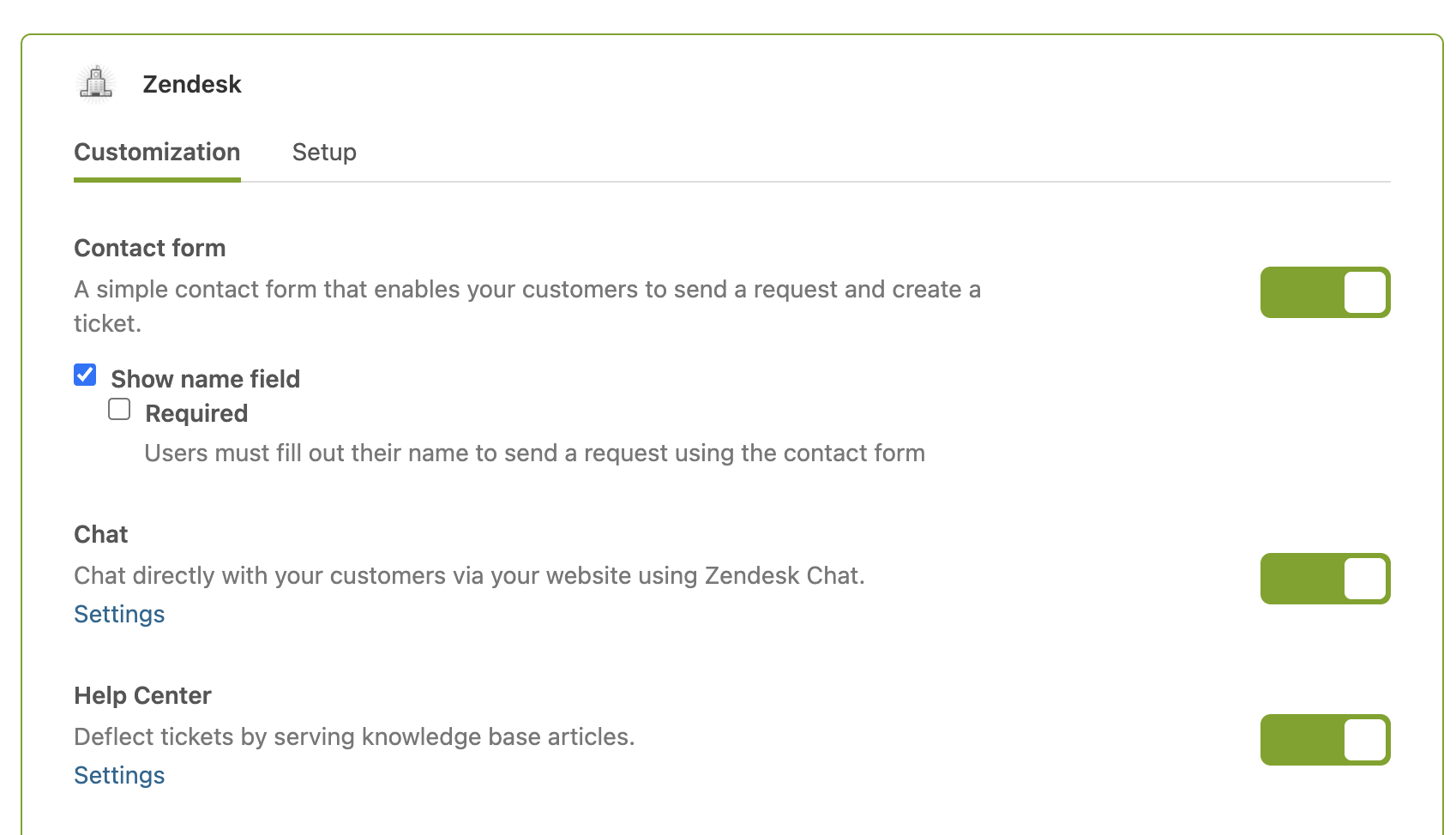Click the Chat section heading
The image size is (1456, 835).
[101, 534]
